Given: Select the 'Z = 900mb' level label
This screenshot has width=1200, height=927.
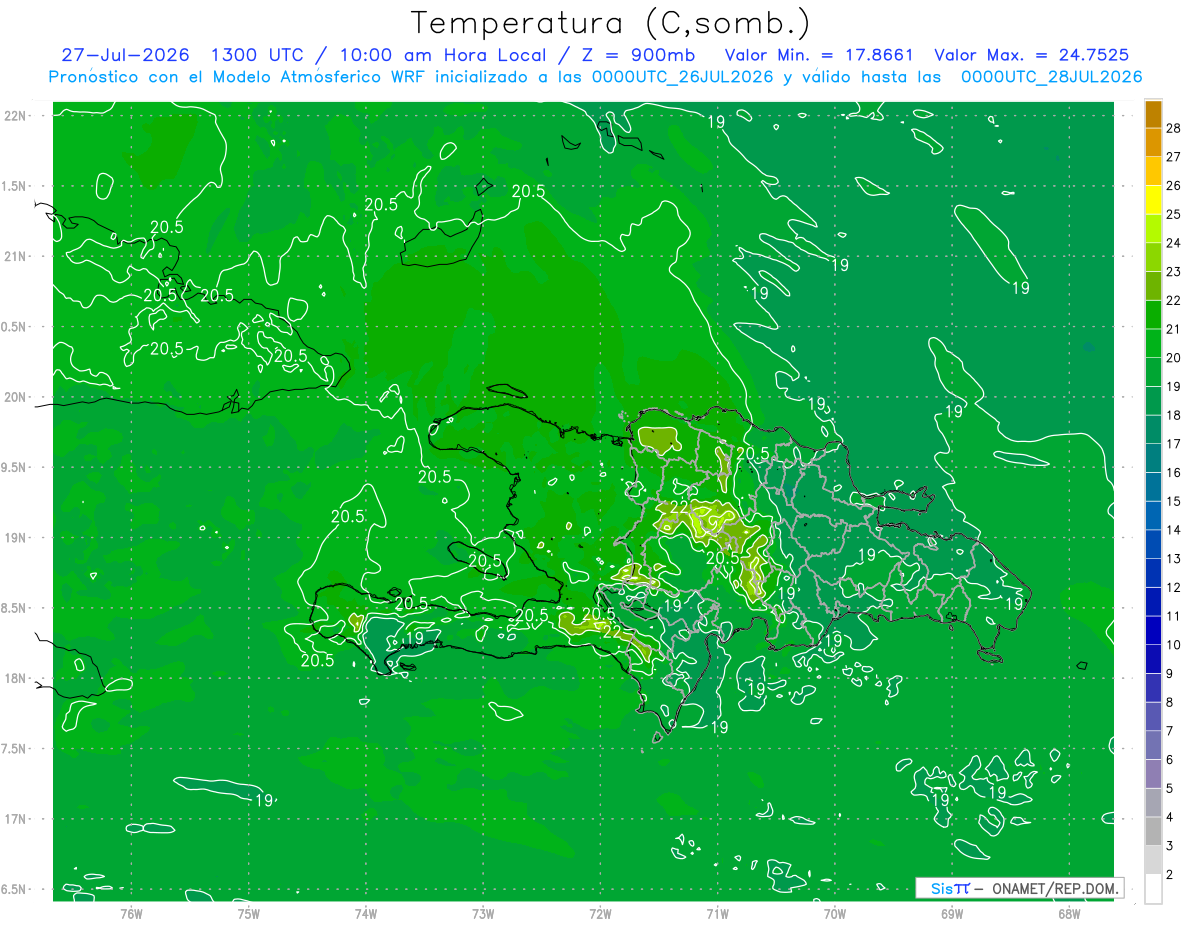Looking at the screenshot, I should coord(637,55).
